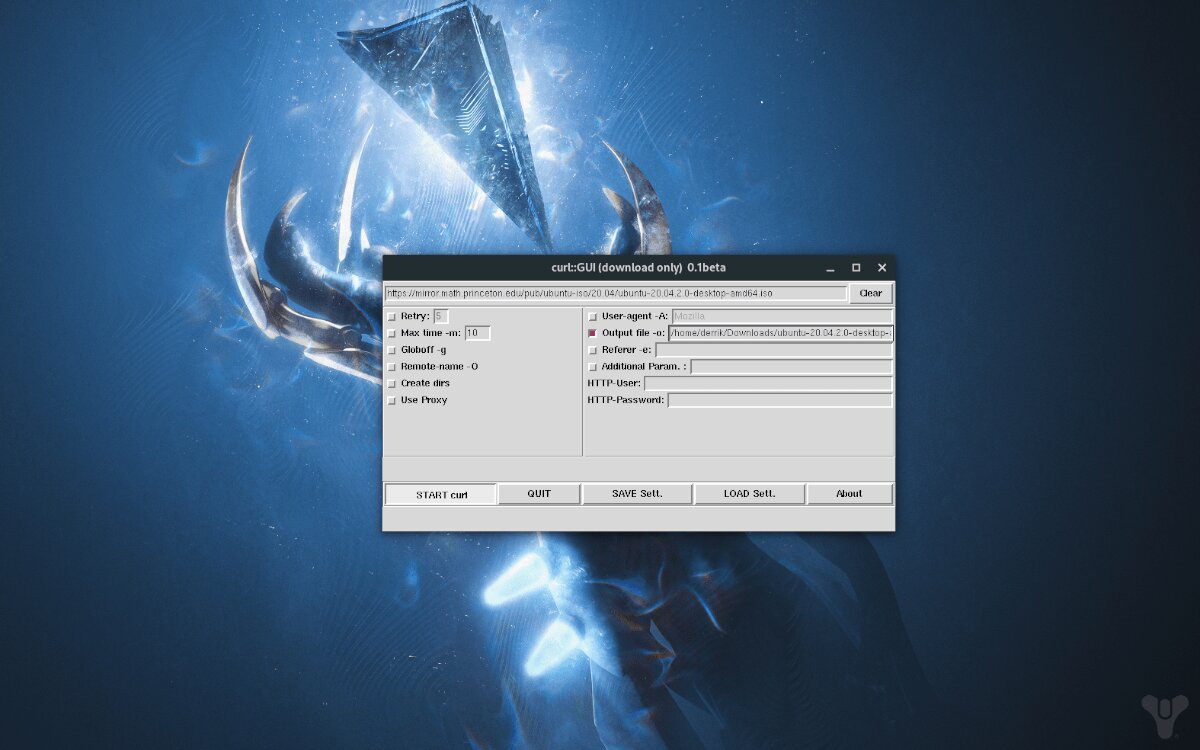The image size is (1200, 750).
Task: Focus the HTTP-Password input field
Action: coord(780,400)
